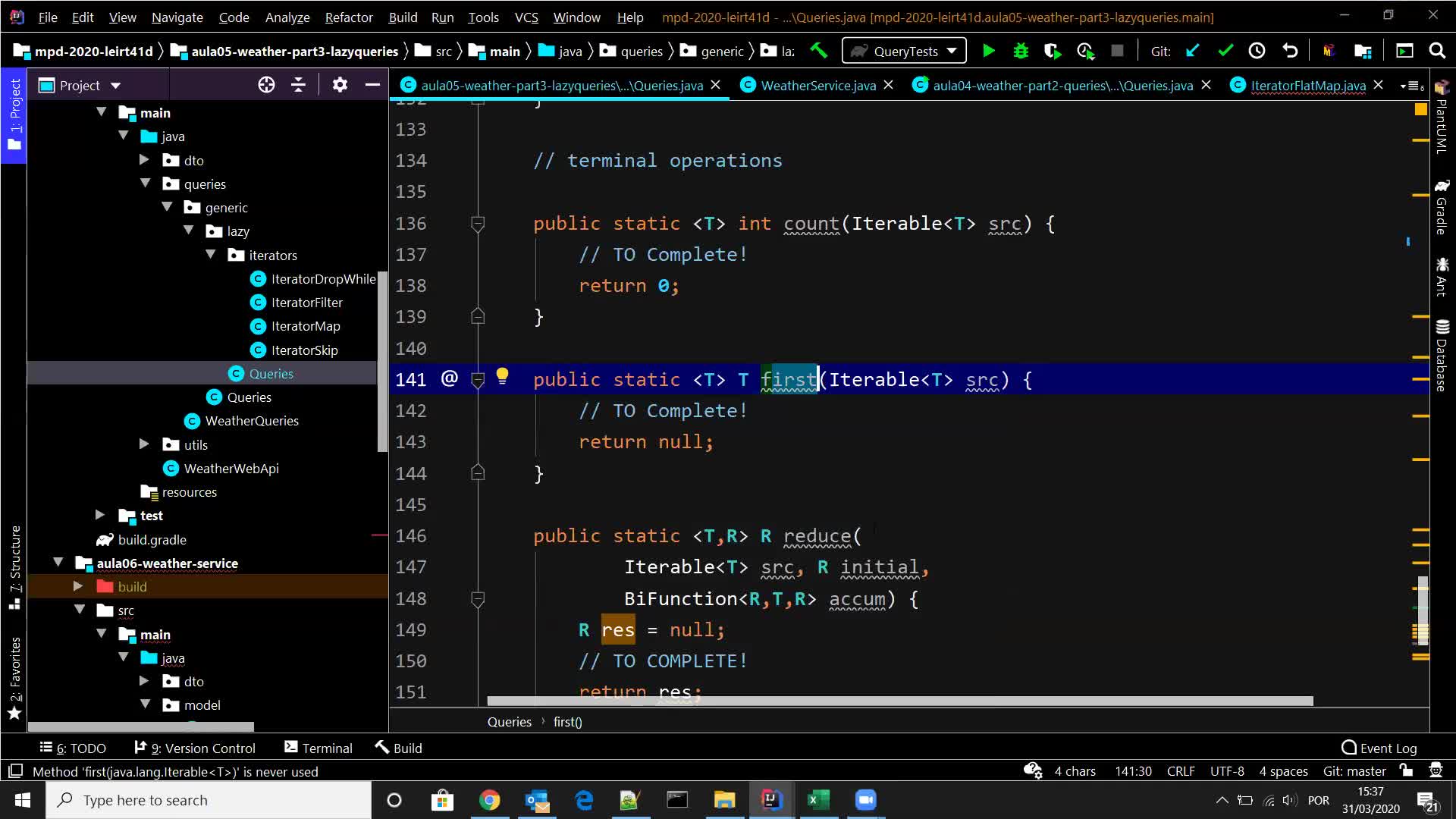Click the Windows search box
Viewport: 1456px width, 819px height.
(209, 800)
